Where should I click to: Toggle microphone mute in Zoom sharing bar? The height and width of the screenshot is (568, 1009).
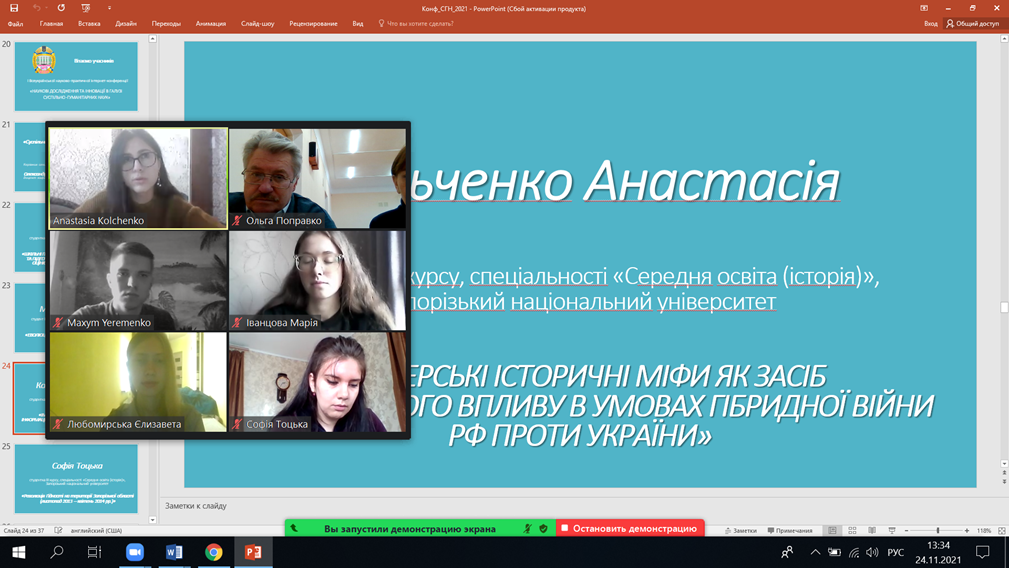coord(527,528)
